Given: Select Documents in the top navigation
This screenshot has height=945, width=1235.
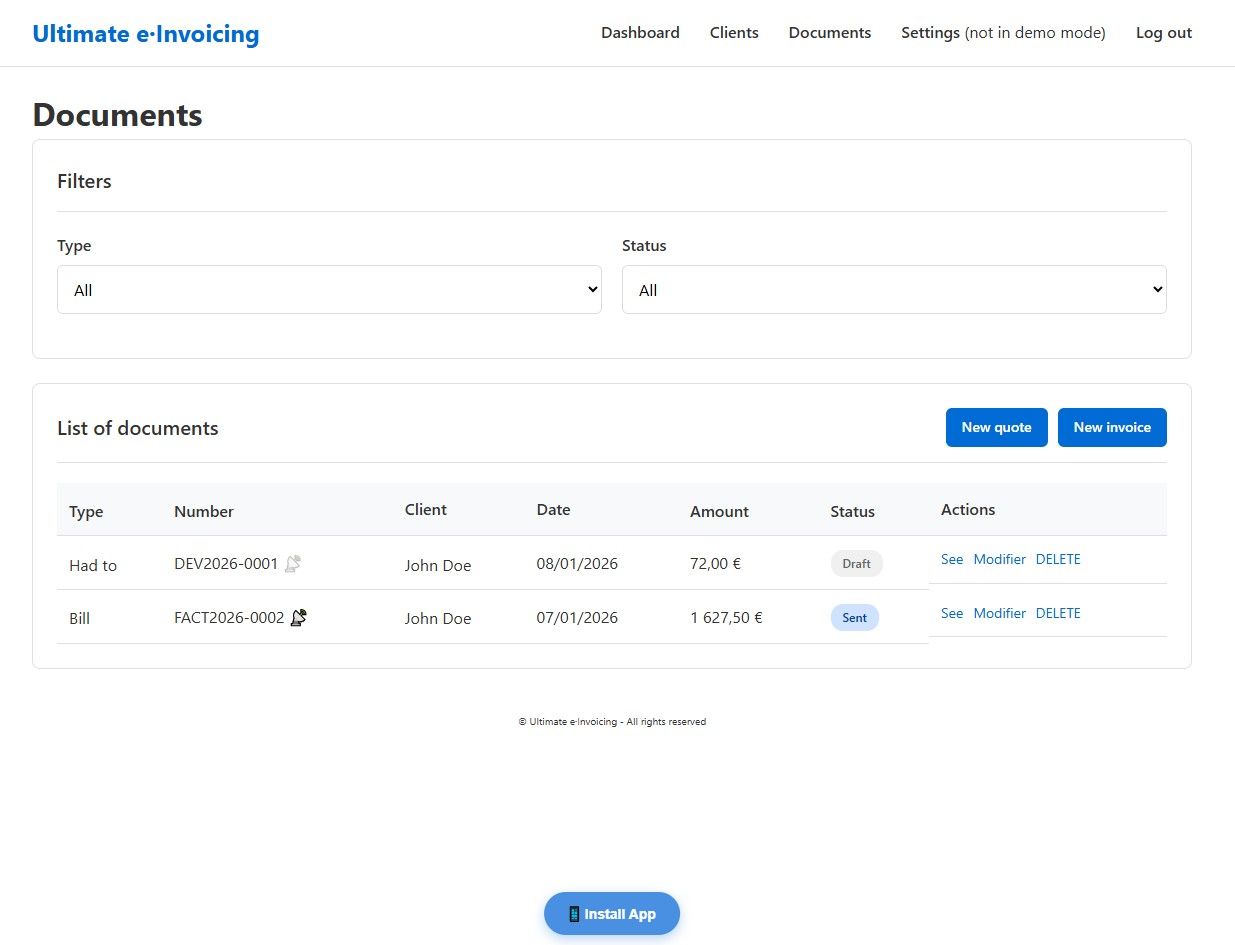Looking at the screenshot, I should pos(829,33).
